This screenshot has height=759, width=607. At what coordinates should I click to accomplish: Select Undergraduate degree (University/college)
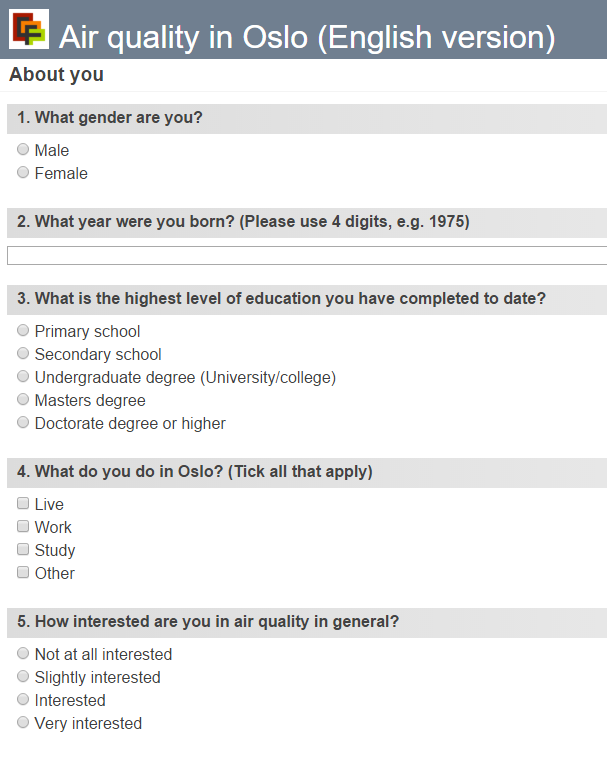point(23,376)
